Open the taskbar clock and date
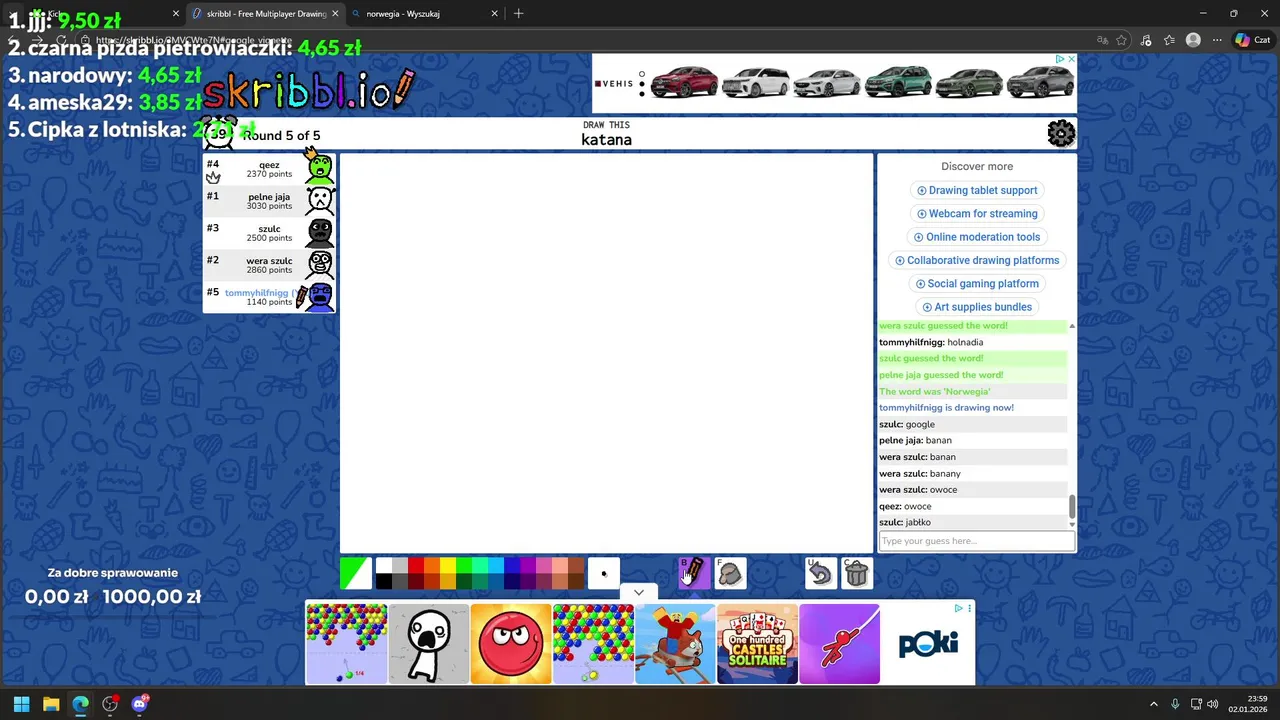The height and width of the screenshot is (720, 1280). (x=1248, y=704)
